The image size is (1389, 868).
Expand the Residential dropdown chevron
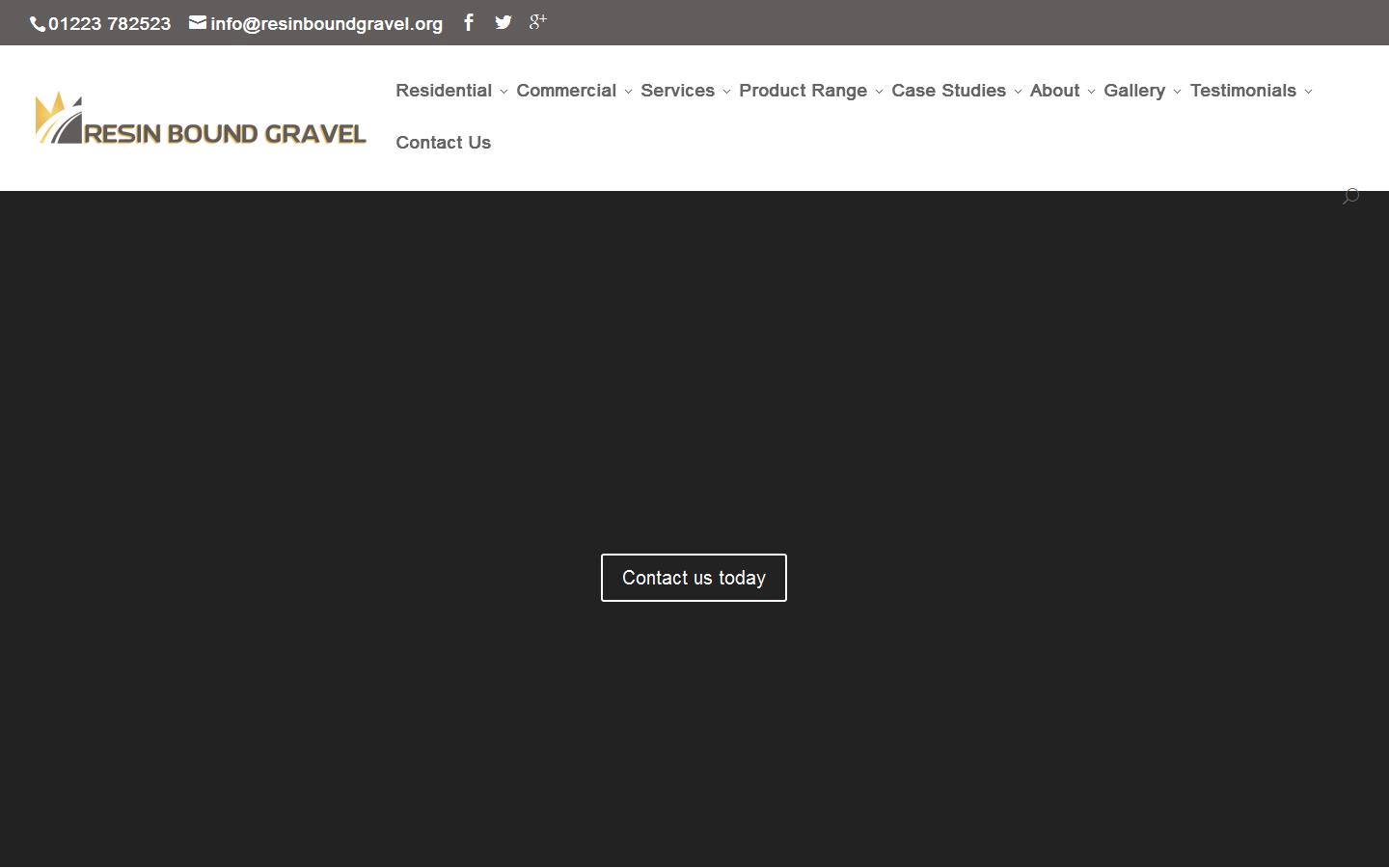click(504, 92)
